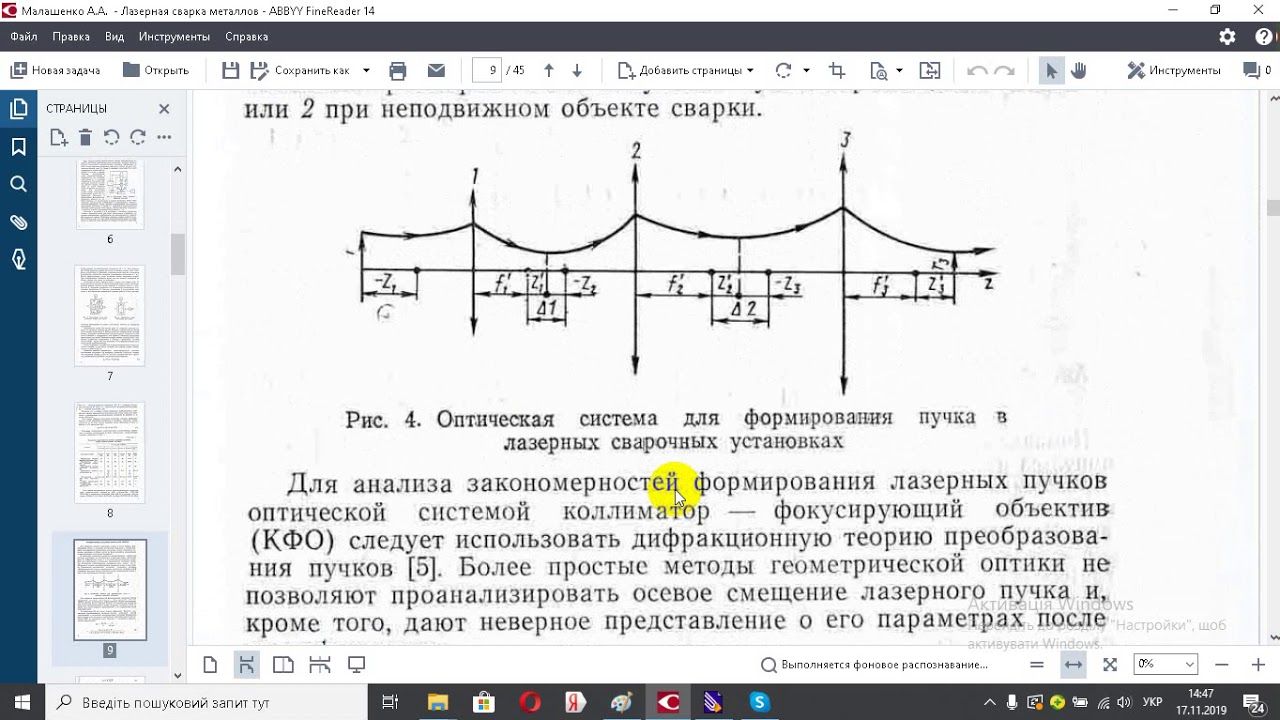Select the crop tool icon
The height and width of the screenshot is (720, 1280).
point(837,70)
